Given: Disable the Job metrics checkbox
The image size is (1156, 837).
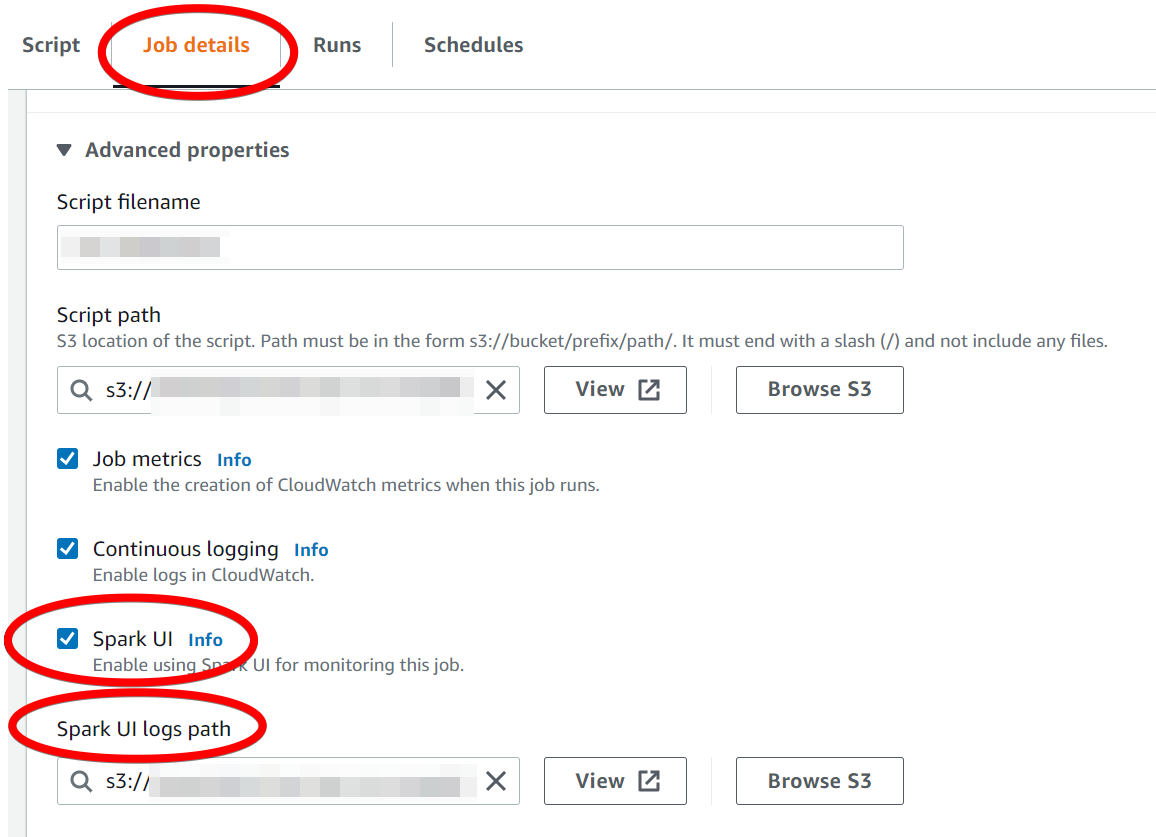Looking at the screenshot, I should 67,458.
